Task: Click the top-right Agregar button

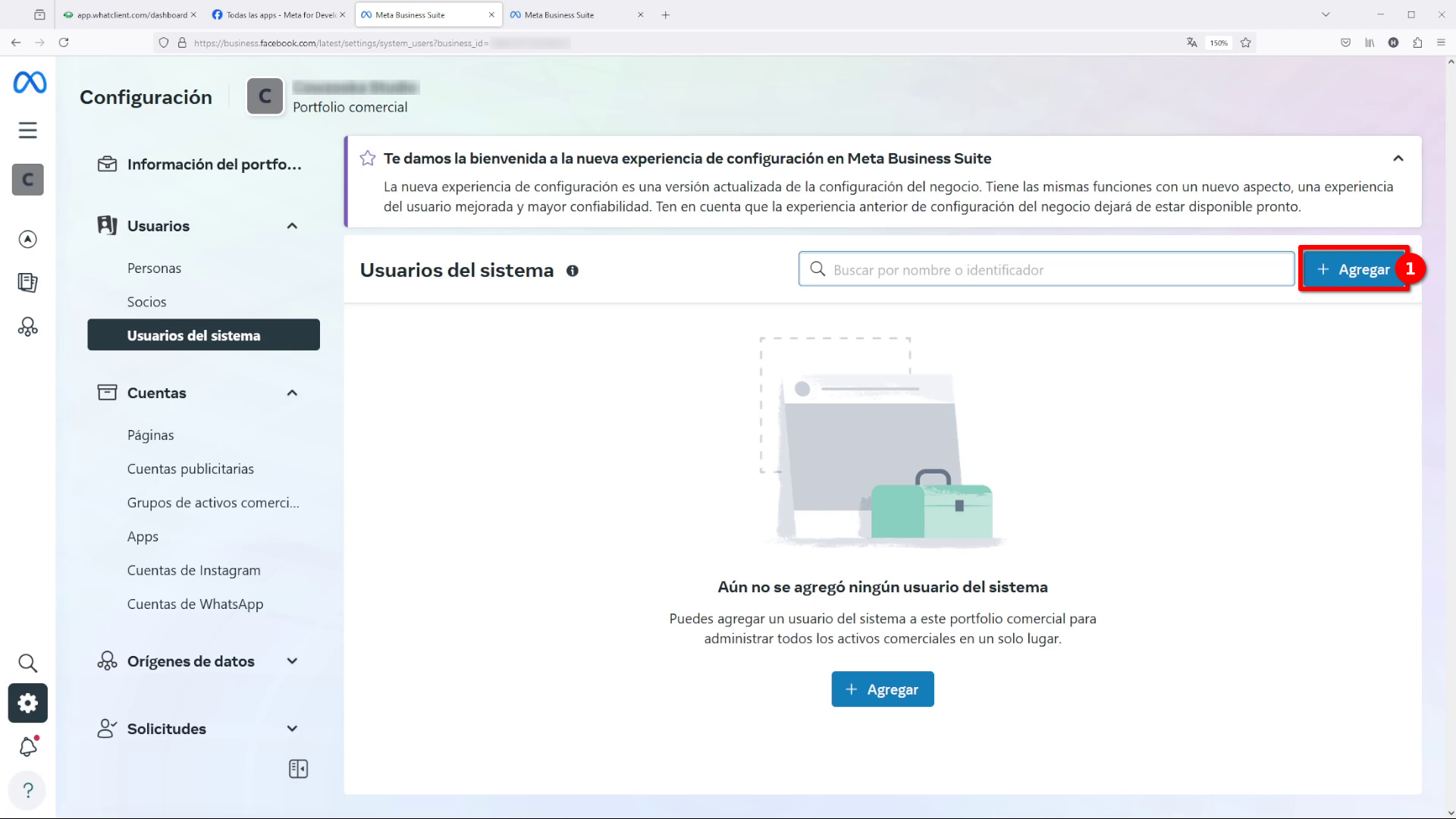Action: click(x=1354, y=269)
